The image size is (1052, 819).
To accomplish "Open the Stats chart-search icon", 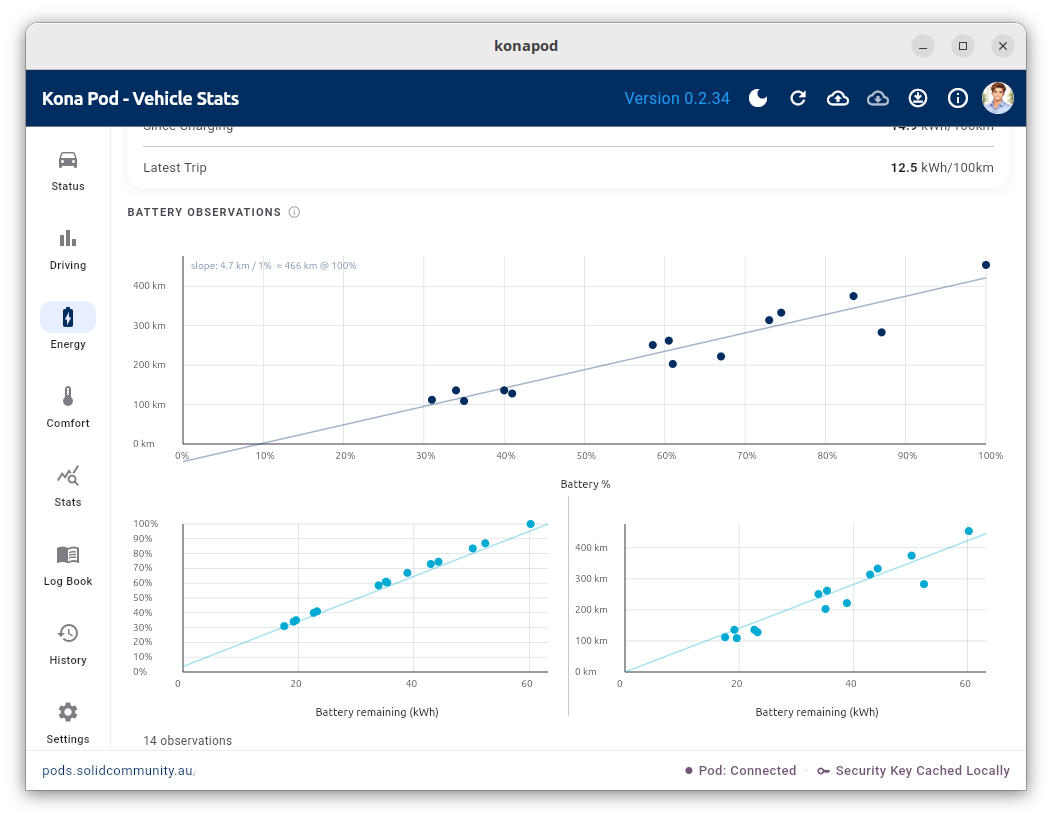I will (x=68, y=476).
